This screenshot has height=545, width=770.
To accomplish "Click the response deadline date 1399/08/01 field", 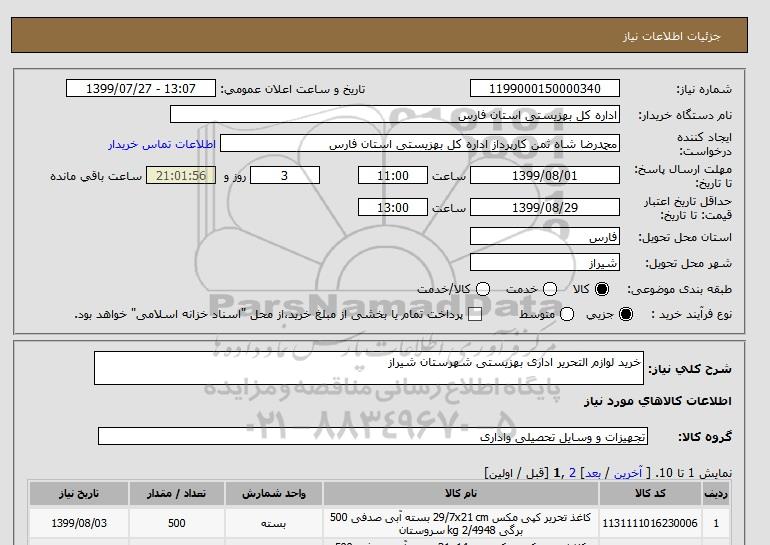I will coord(545,175).
